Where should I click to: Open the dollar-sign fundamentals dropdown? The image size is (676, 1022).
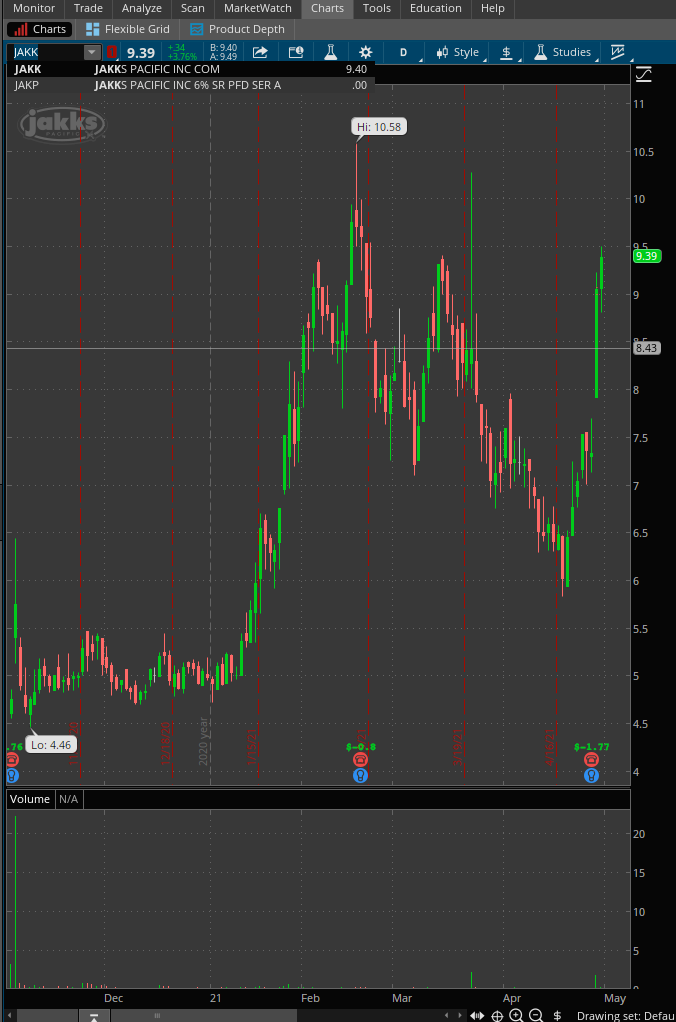pos(507,52)
